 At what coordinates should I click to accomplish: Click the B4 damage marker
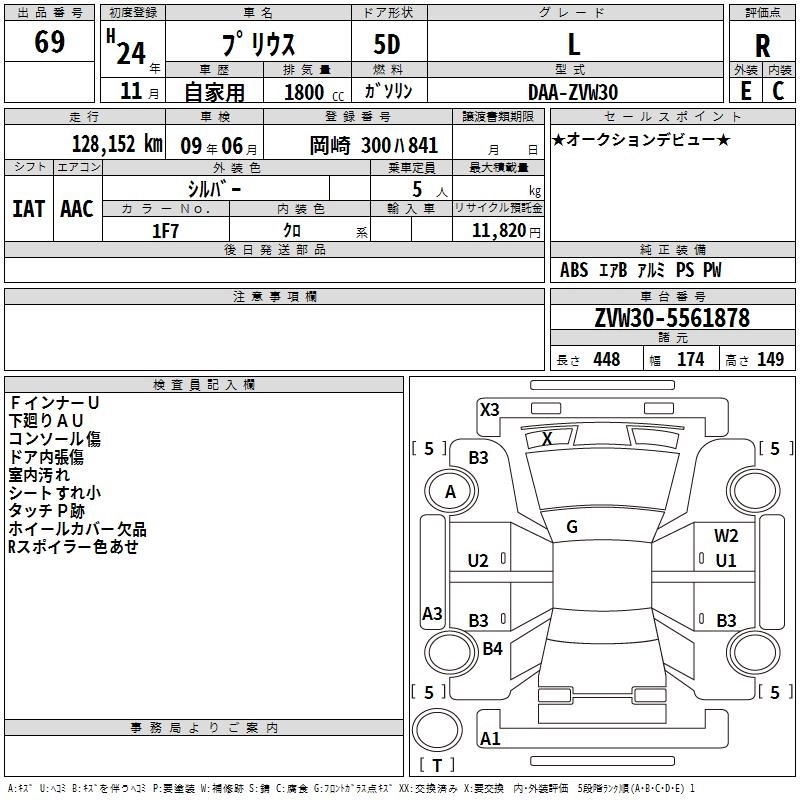click(x=492, y=649)
